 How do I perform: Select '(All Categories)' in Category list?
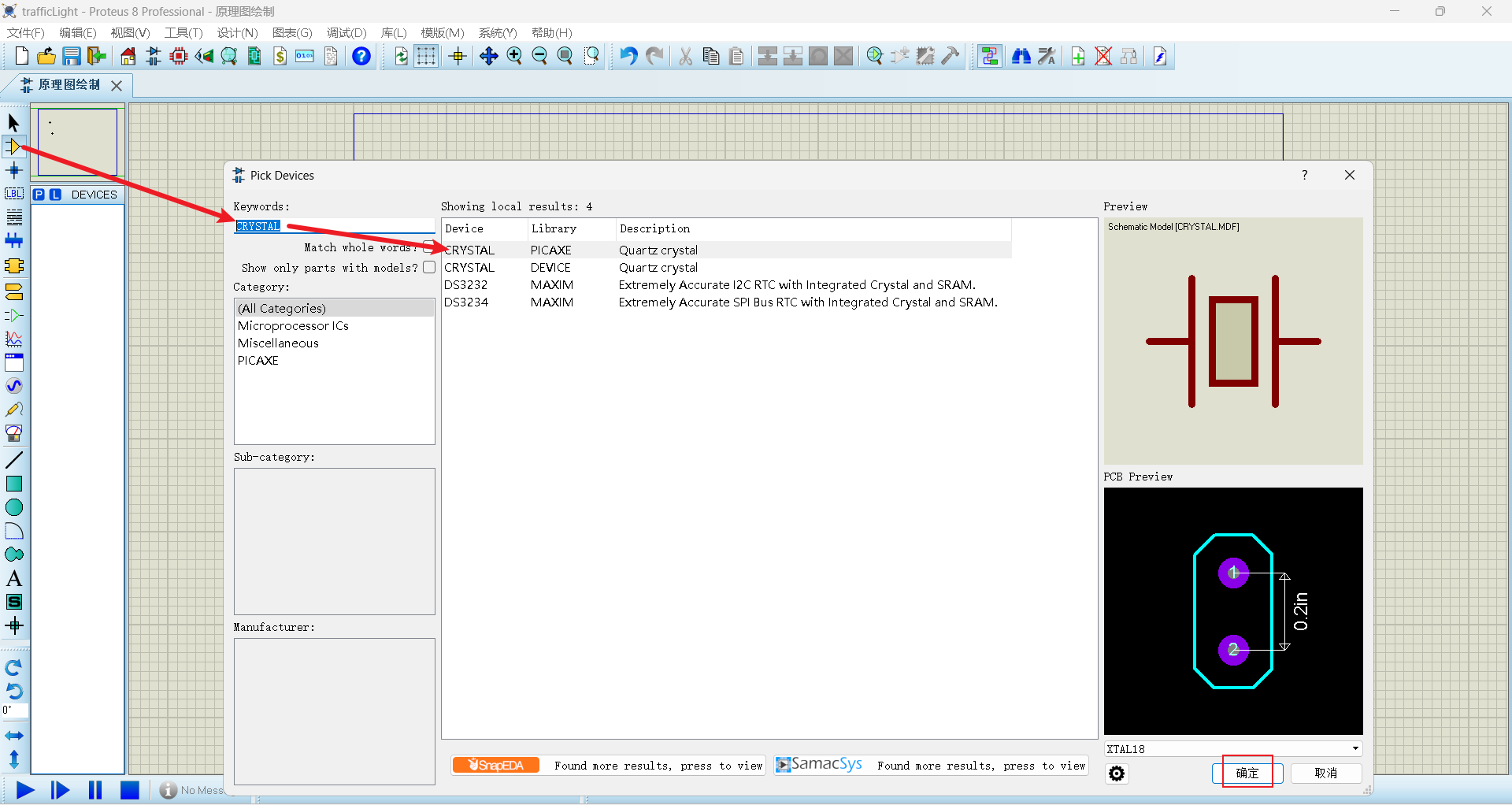(x=335, y=308)
